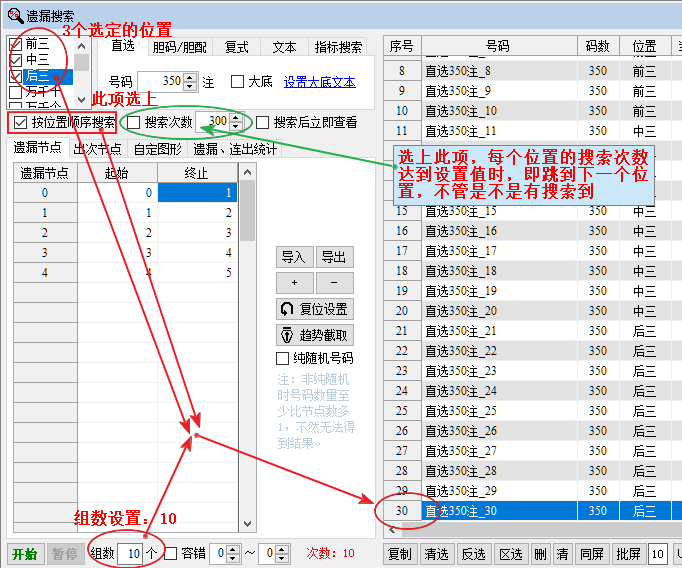Click the 复位设置 reset button
The image size is (682, 568).
click(314, 309)
